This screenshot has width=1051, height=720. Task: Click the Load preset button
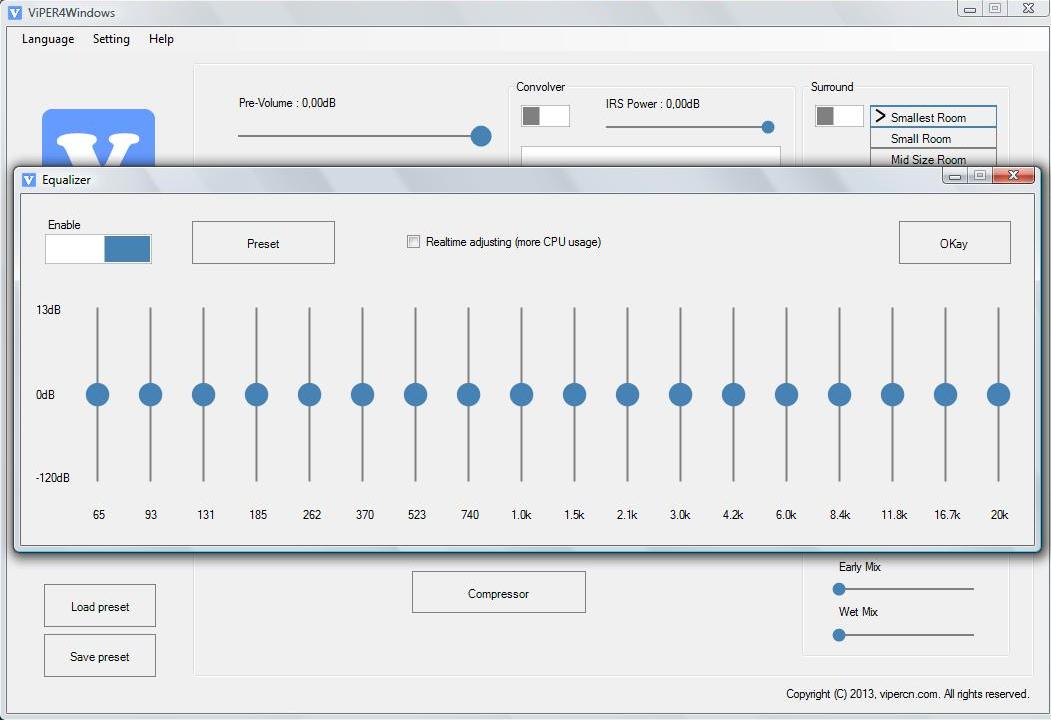point(100,606)
